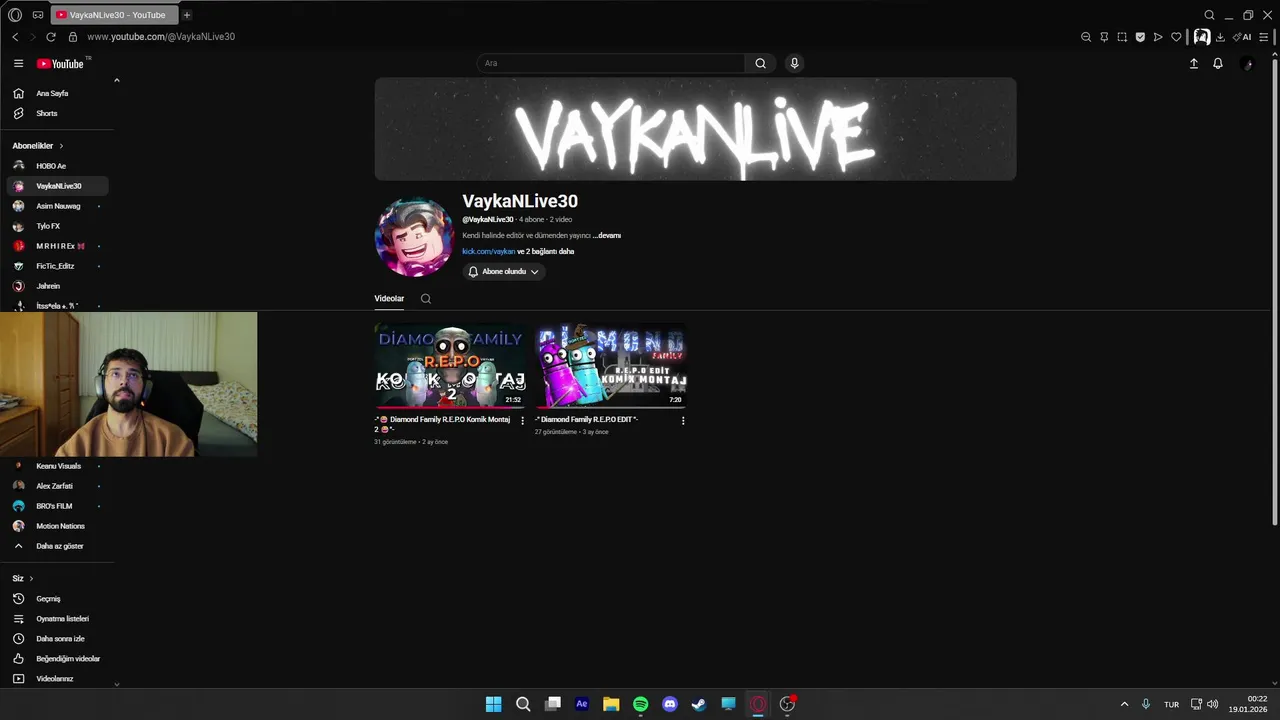1280x720 pixels.
Task: Click the send/flow arrow icon
Action: point(1158,37)
